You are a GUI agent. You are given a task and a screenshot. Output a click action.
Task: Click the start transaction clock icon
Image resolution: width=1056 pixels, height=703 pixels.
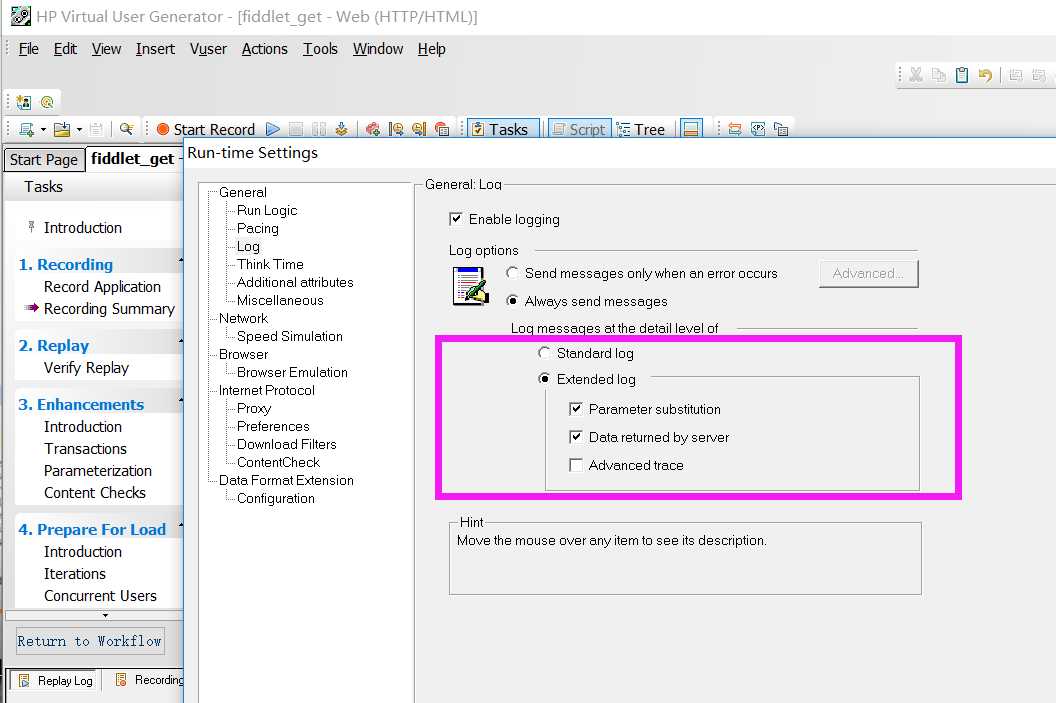(396, 129)
